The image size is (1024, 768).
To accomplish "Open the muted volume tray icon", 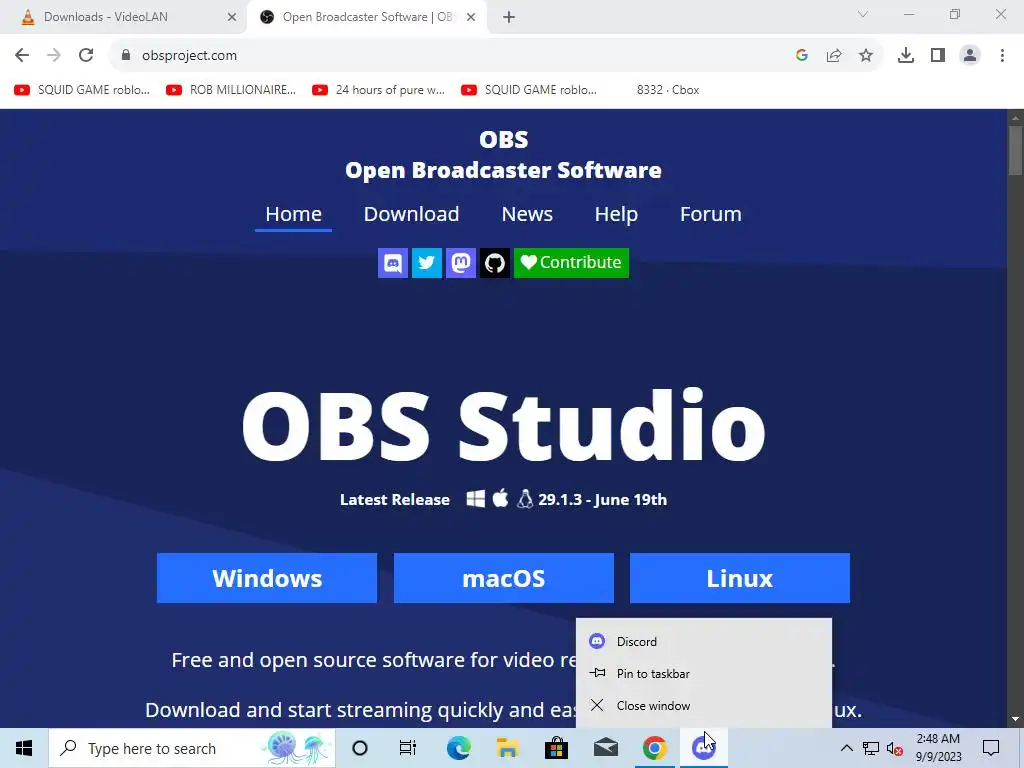I will [x=895, y=748].
